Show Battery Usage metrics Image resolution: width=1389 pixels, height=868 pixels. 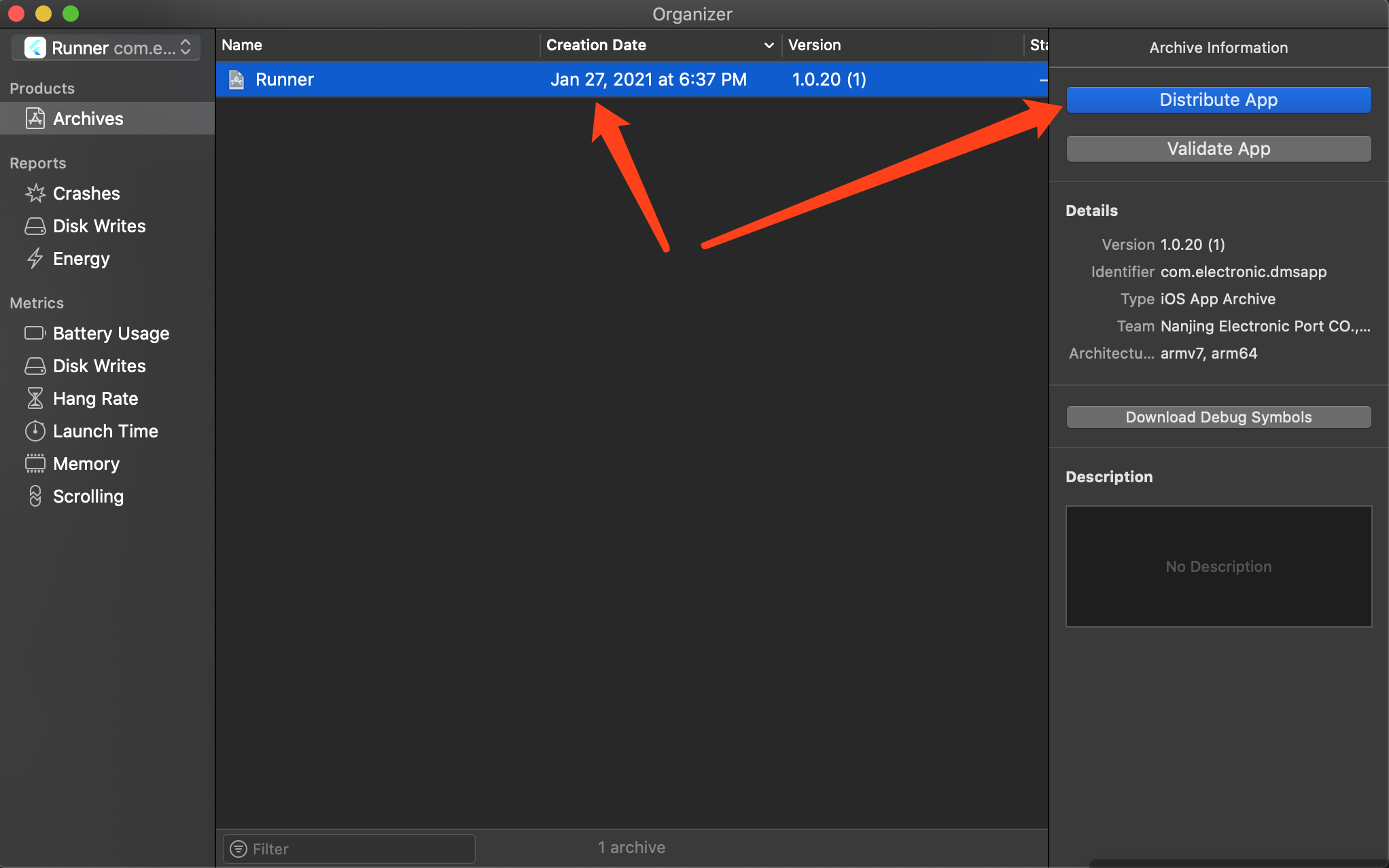(110, 333)
